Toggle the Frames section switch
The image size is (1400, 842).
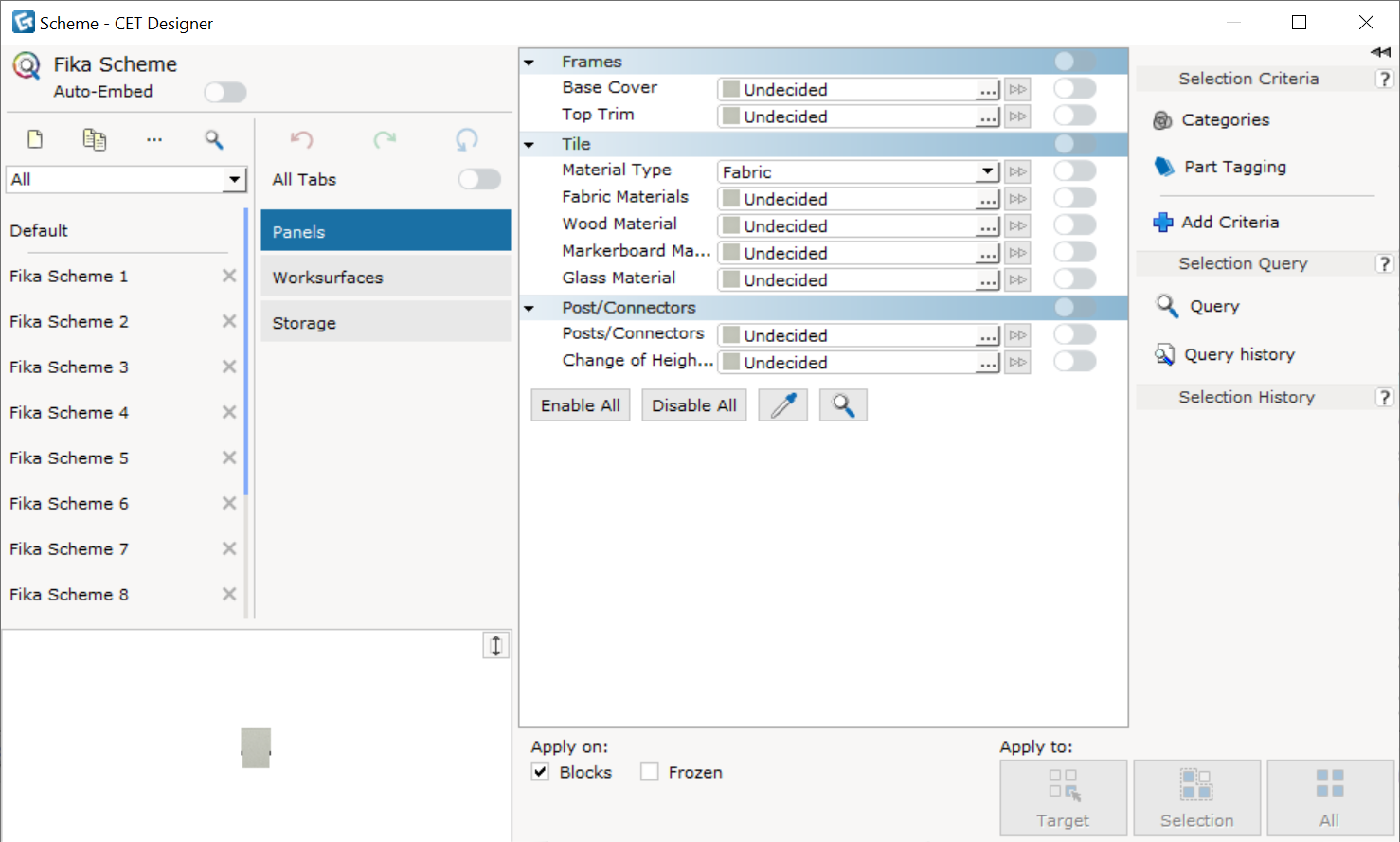(x=1075, y=62)
